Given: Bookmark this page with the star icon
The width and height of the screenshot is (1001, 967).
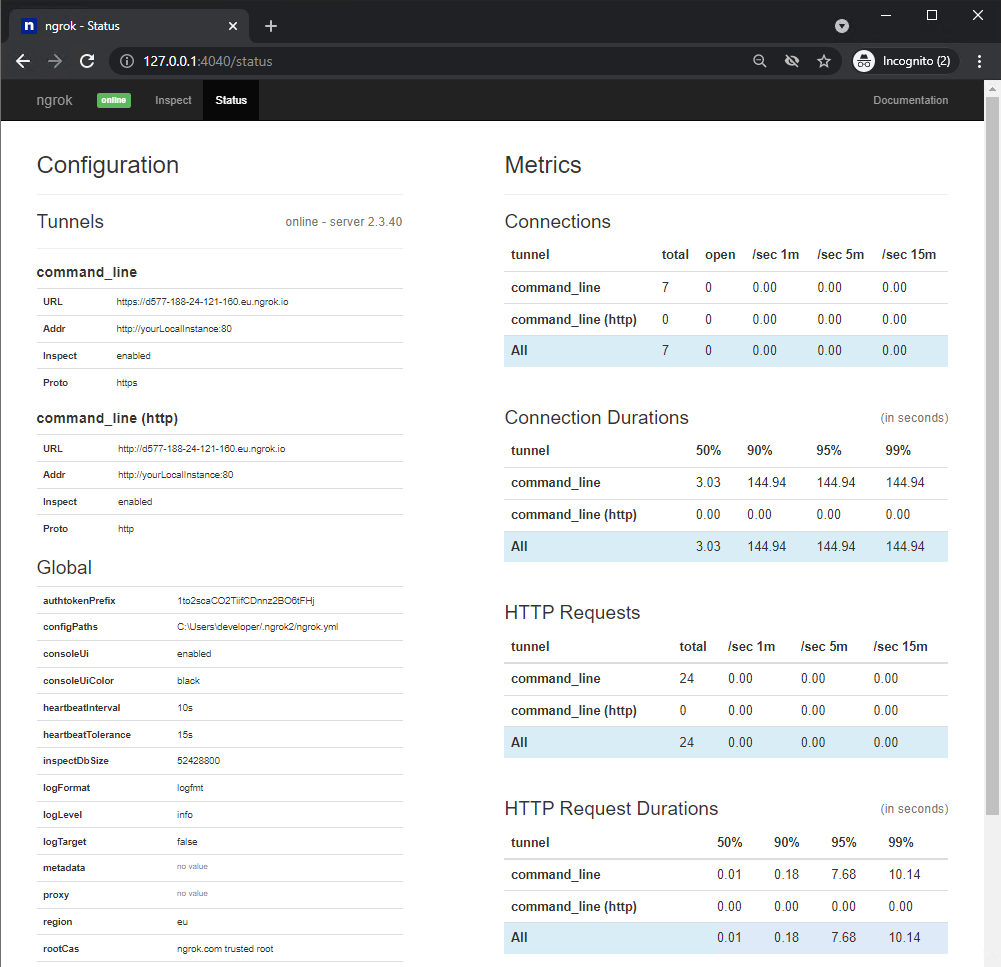Looking at the screenshot, I should click(x=824, y=61).
